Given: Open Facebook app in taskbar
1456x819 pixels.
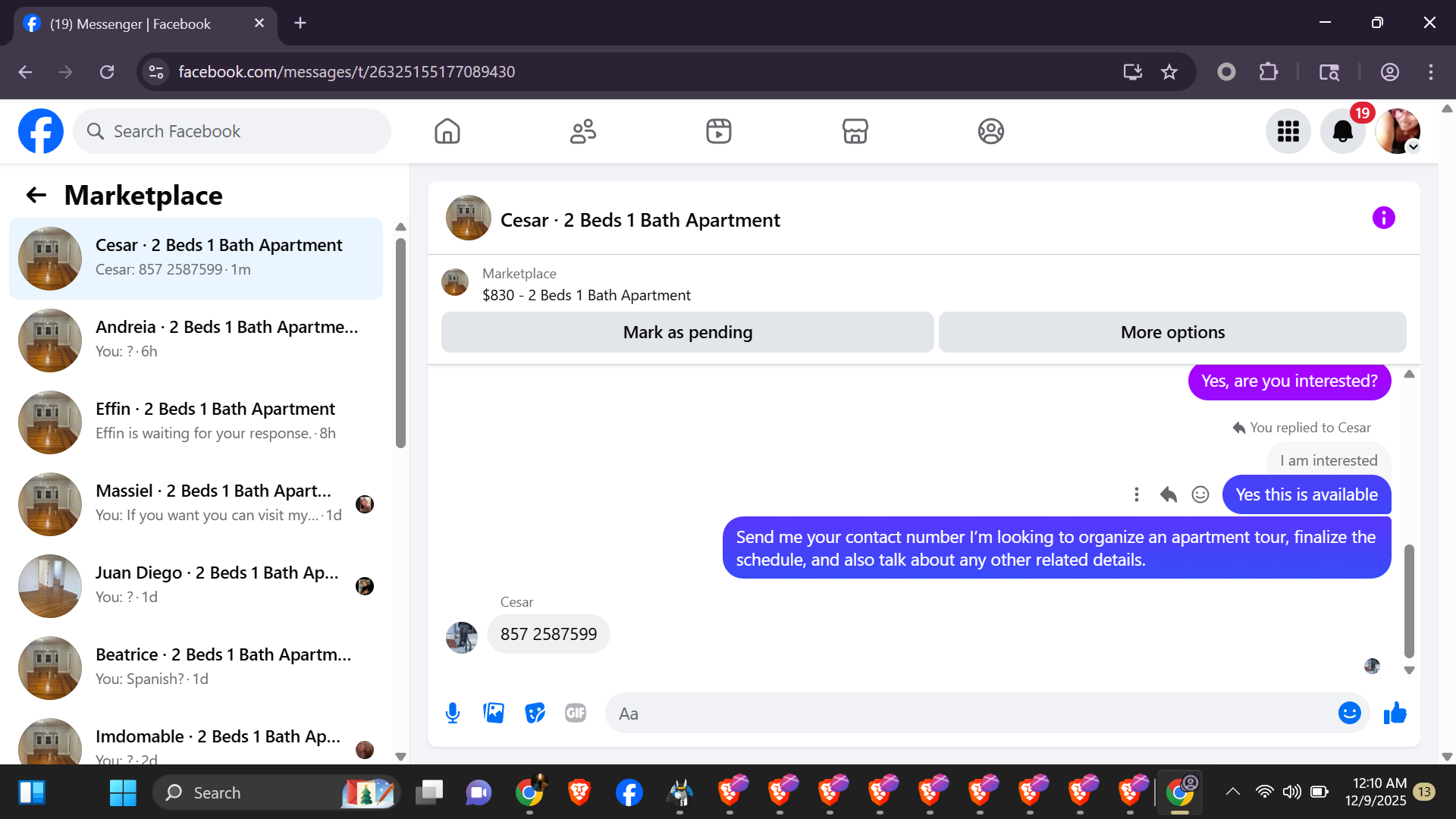Looking at the screenshot, I should (x=629, y=793).
